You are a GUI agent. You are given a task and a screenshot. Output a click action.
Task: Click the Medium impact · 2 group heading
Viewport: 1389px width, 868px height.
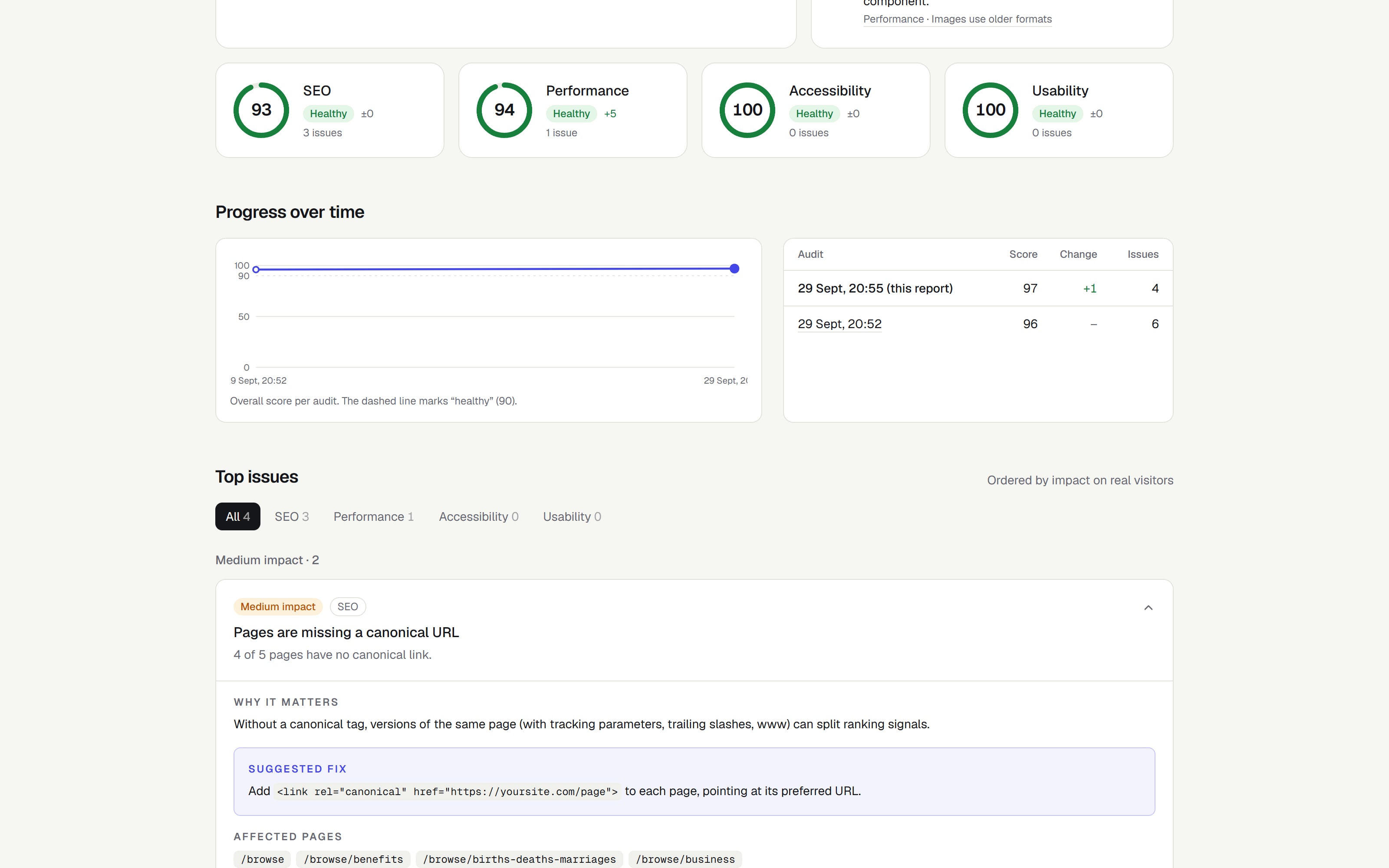click(267, 560)
